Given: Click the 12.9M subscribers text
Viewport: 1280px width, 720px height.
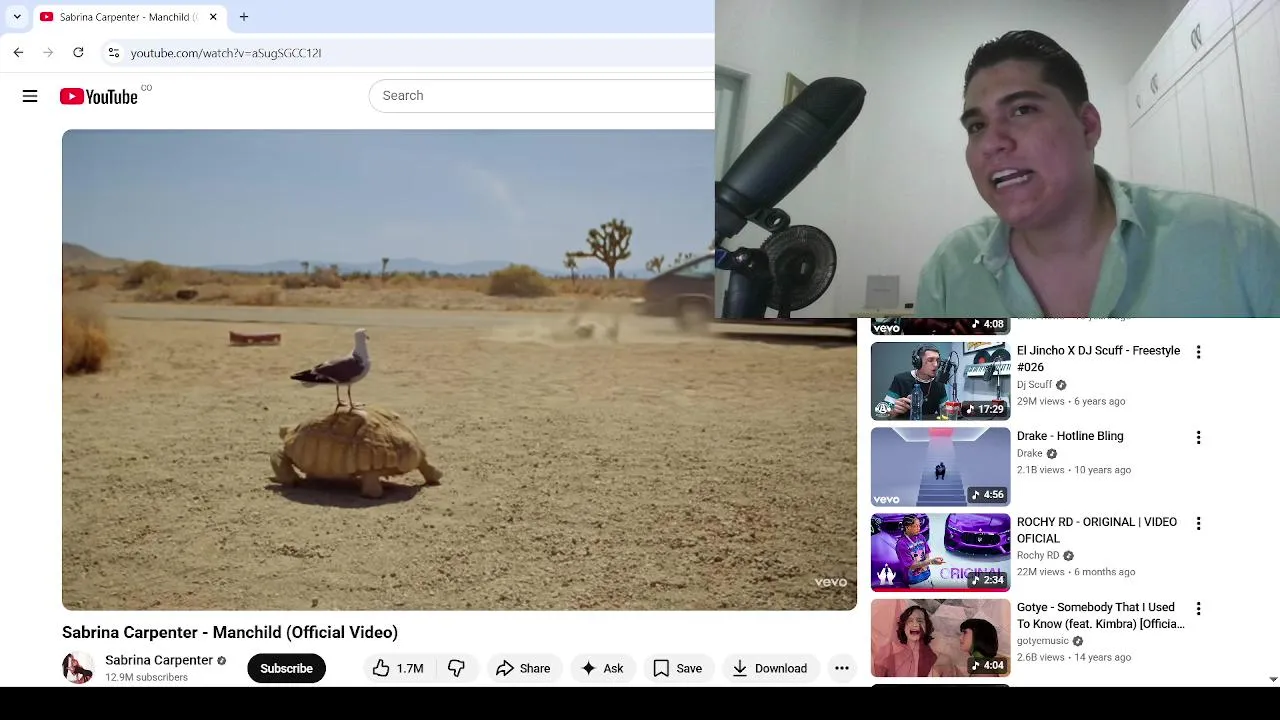Looking at the screenshot, I should (x=146, y=677).
